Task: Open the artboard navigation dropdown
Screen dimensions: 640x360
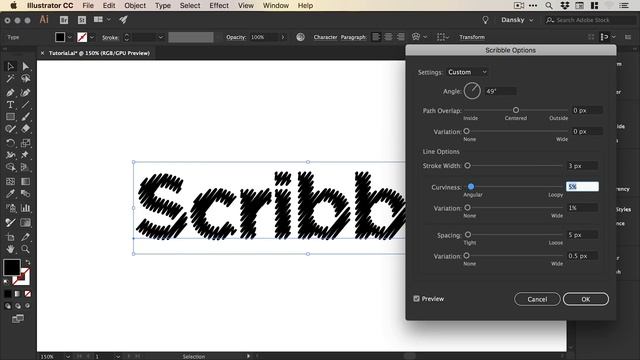Action: point(118,357)
